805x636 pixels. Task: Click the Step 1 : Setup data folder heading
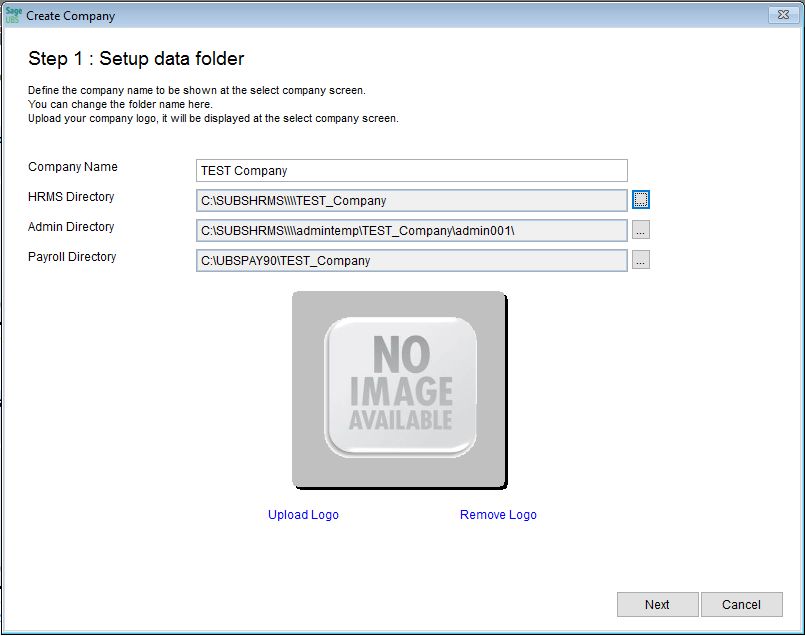coord(136,59)
